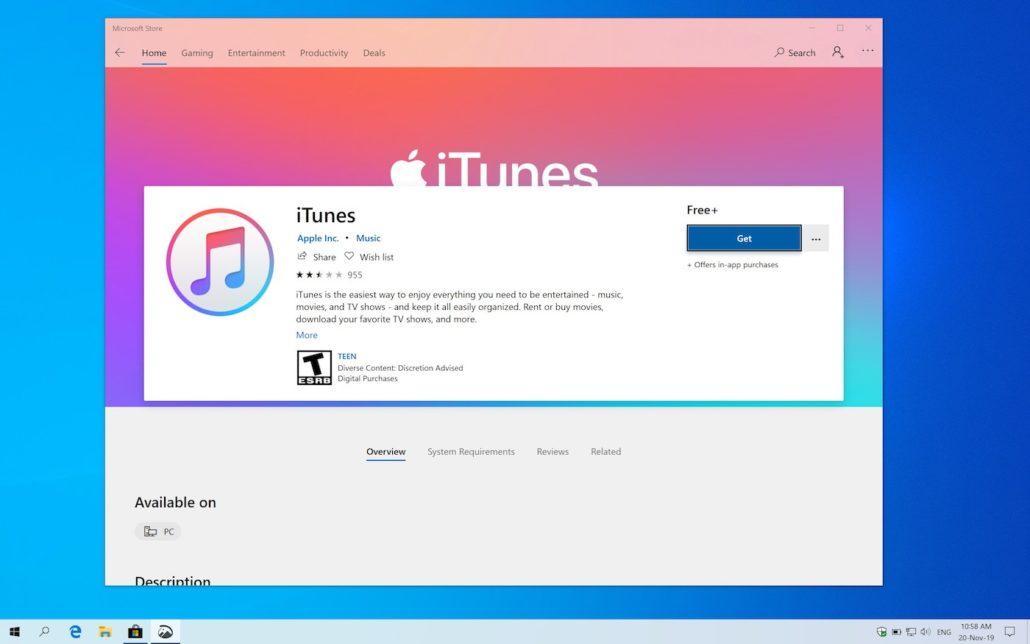
Task: Click the Available on heading
Action: 175,503
